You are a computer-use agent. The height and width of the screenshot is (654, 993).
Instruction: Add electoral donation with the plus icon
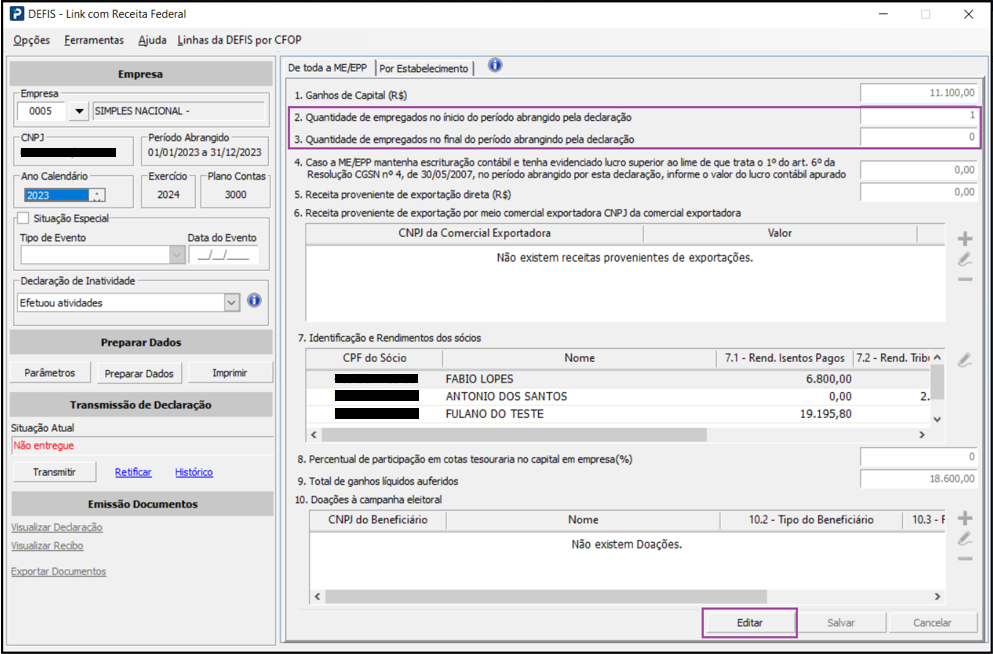964,518
